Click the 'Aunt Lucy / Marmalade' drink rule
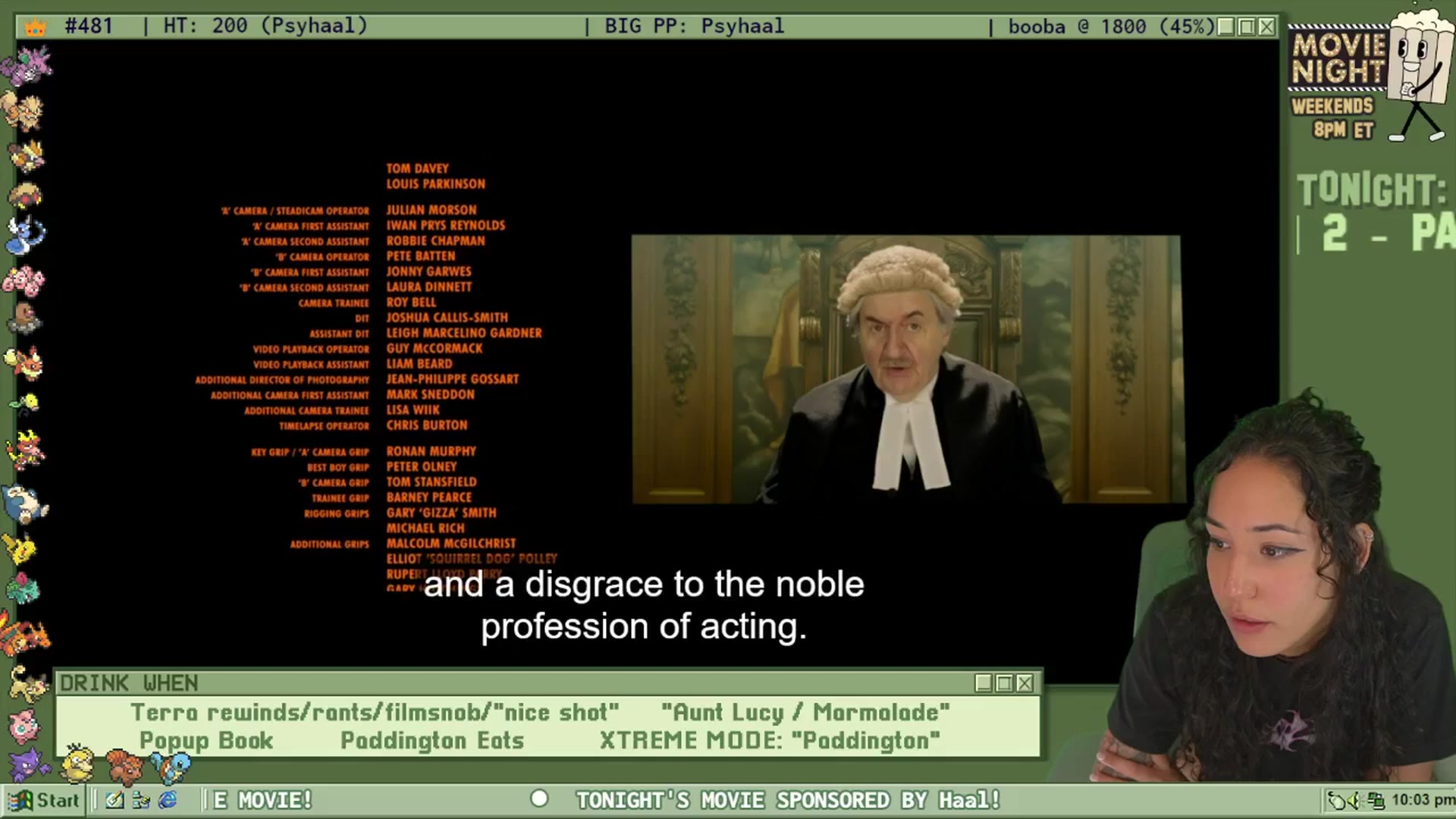The width and height of the screenshot is (1456, 819). 805,712
